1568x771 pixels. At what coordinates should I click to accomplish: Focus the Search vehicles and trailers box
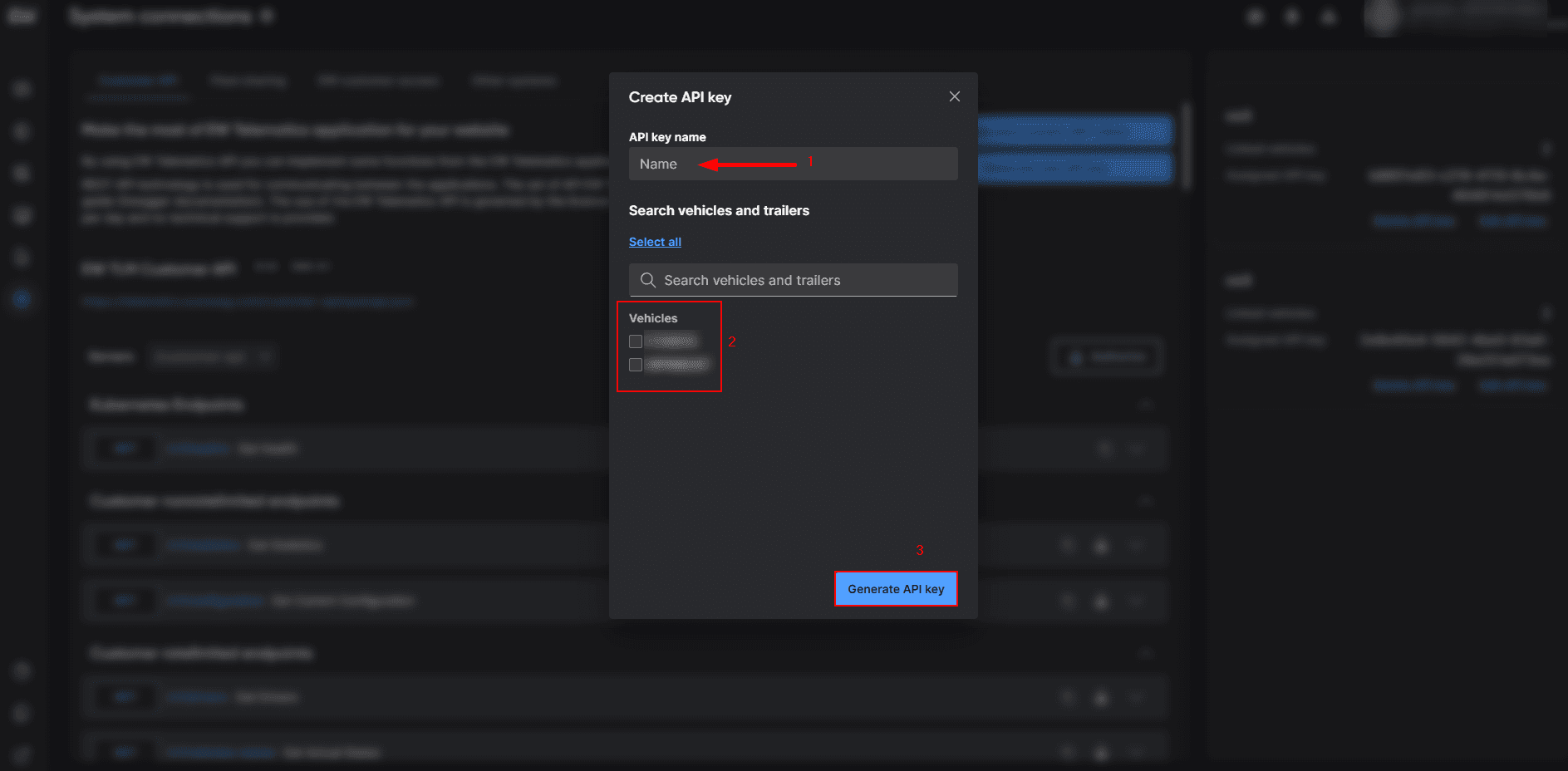pos(793,280)
